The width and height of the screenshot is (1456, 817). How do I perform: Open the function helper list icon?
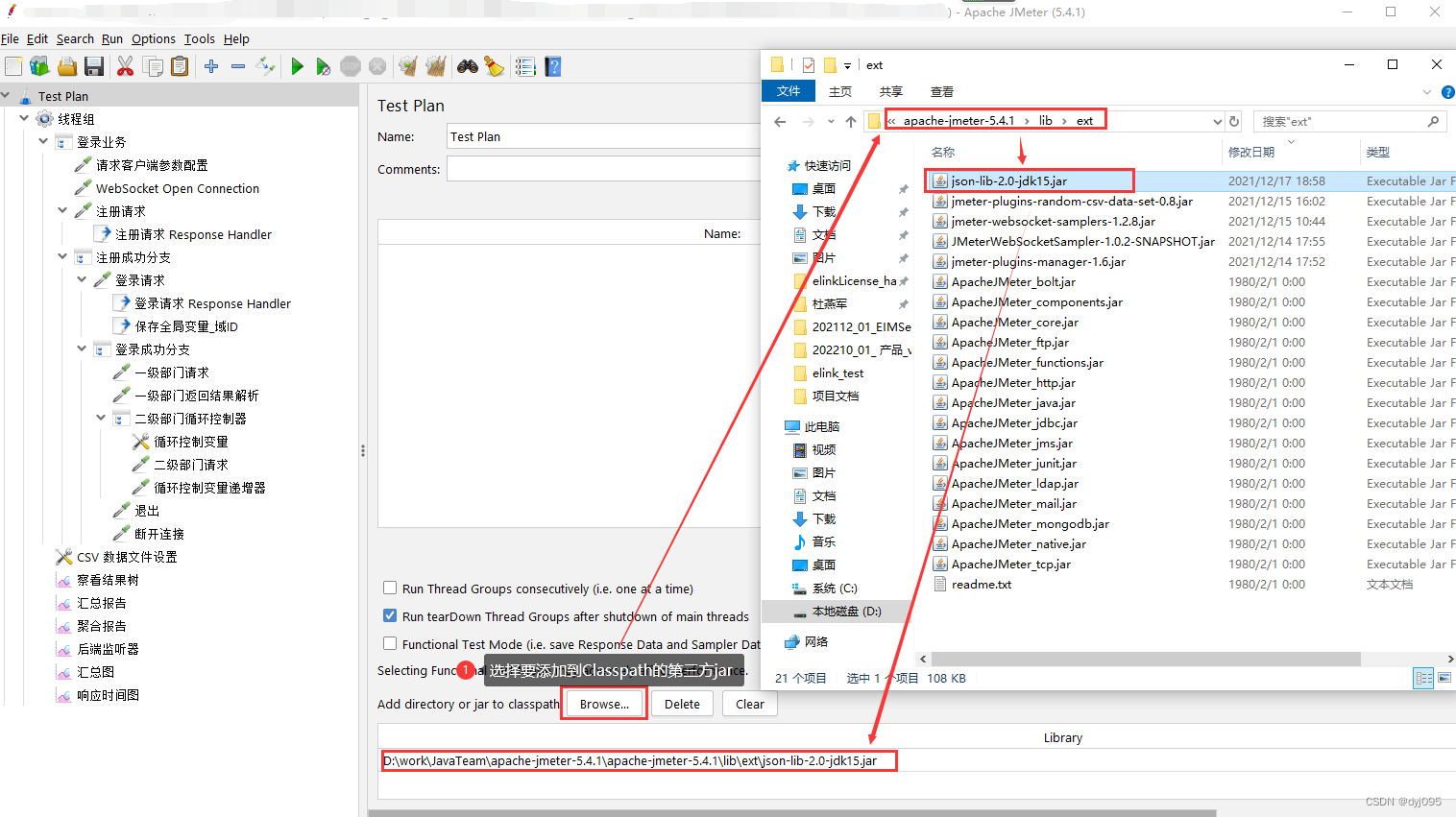click(x=525, y=66)
